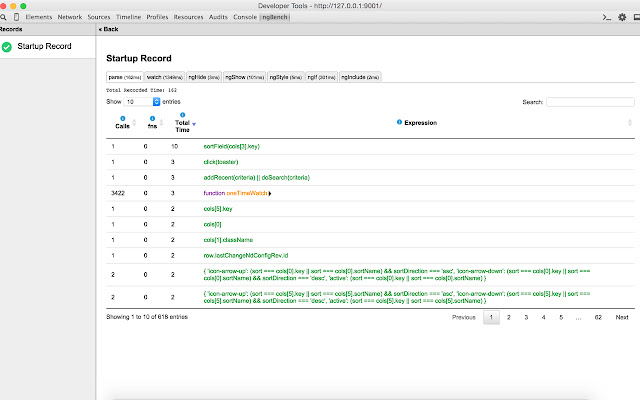Switch to the watch tab
640x400 pixels.
(x=164, y=77)
